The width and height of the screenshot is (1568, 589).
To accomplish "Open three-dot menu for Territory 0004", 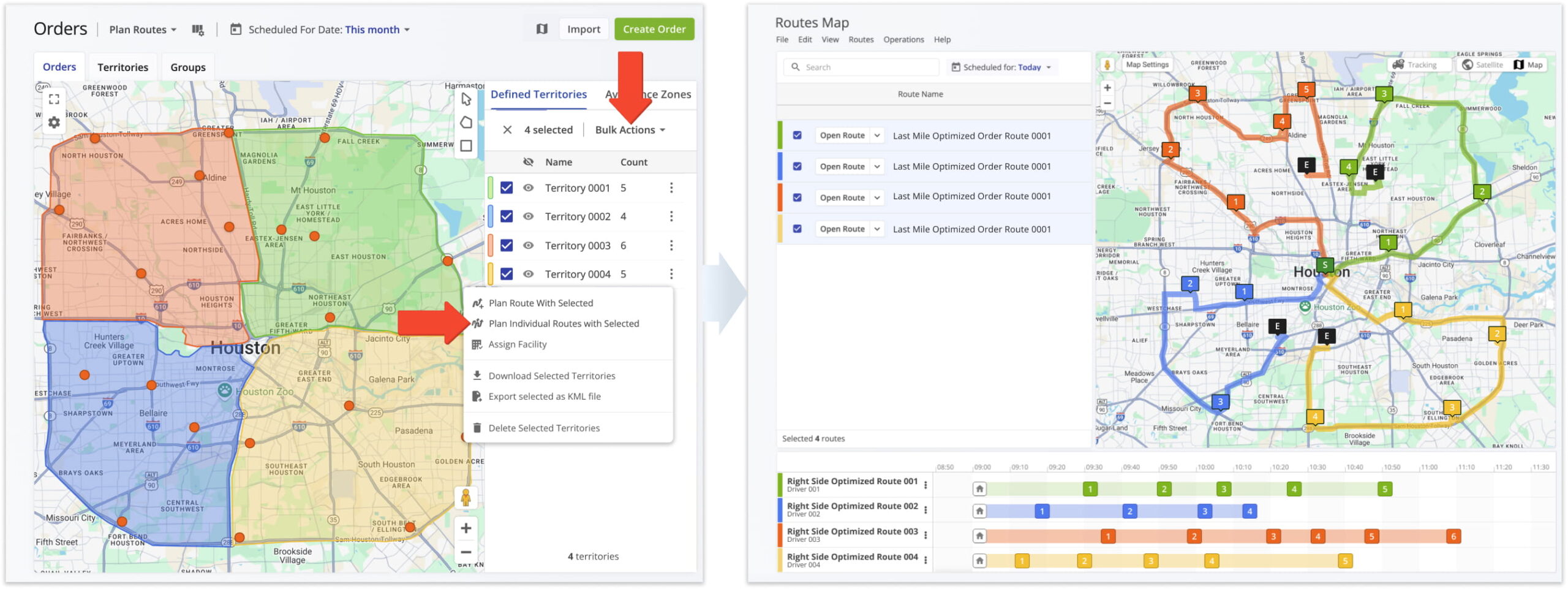I will click(x=671, y=274).
